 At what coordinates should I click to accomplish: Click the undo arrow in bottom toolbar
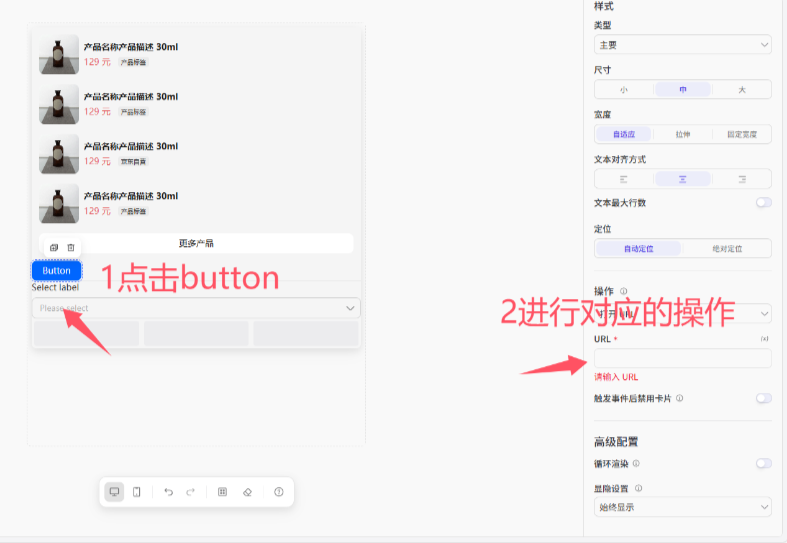(x=168, y=492)
